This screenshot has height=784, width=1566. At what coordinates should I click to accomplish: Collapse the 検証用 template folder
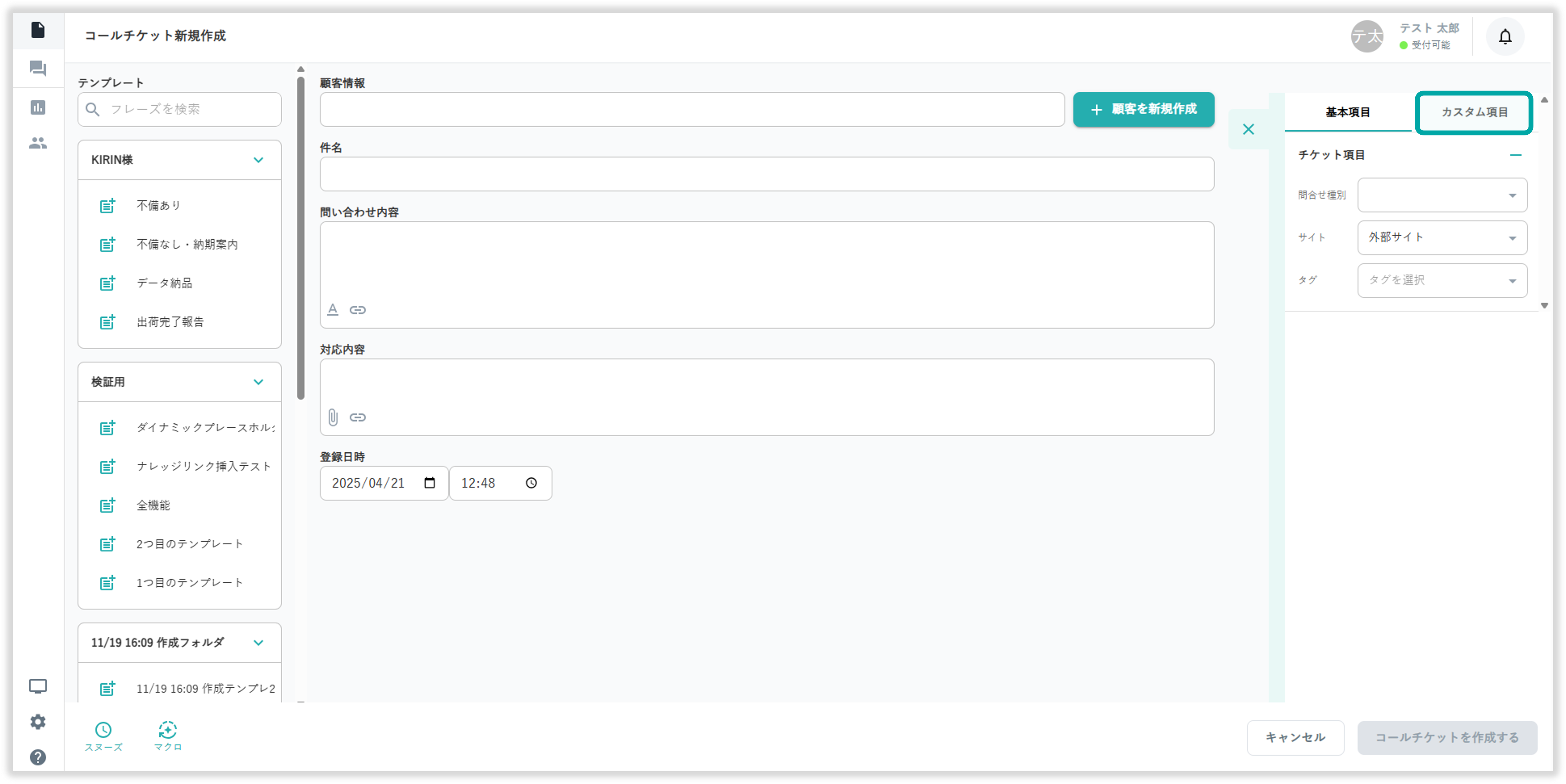[x=258, y=382]
